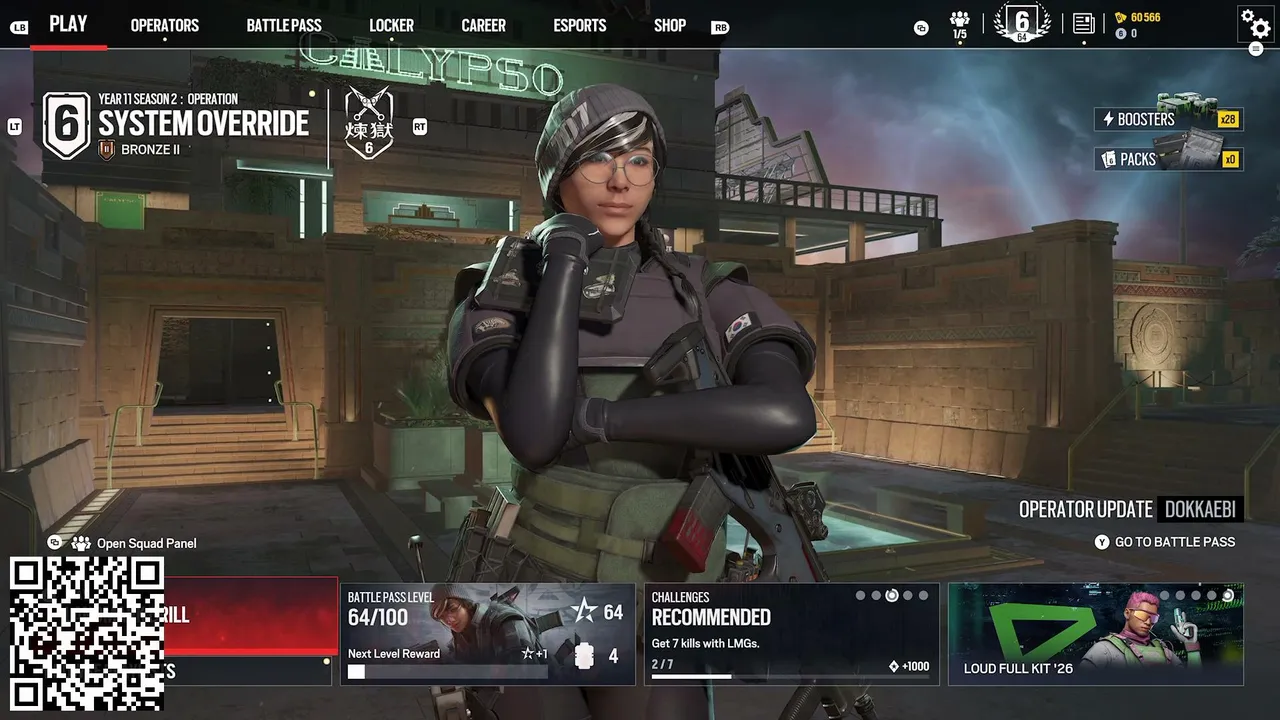Click the Boosters lightning bolt icon

pyautogui.click(x=1108, y=119)
